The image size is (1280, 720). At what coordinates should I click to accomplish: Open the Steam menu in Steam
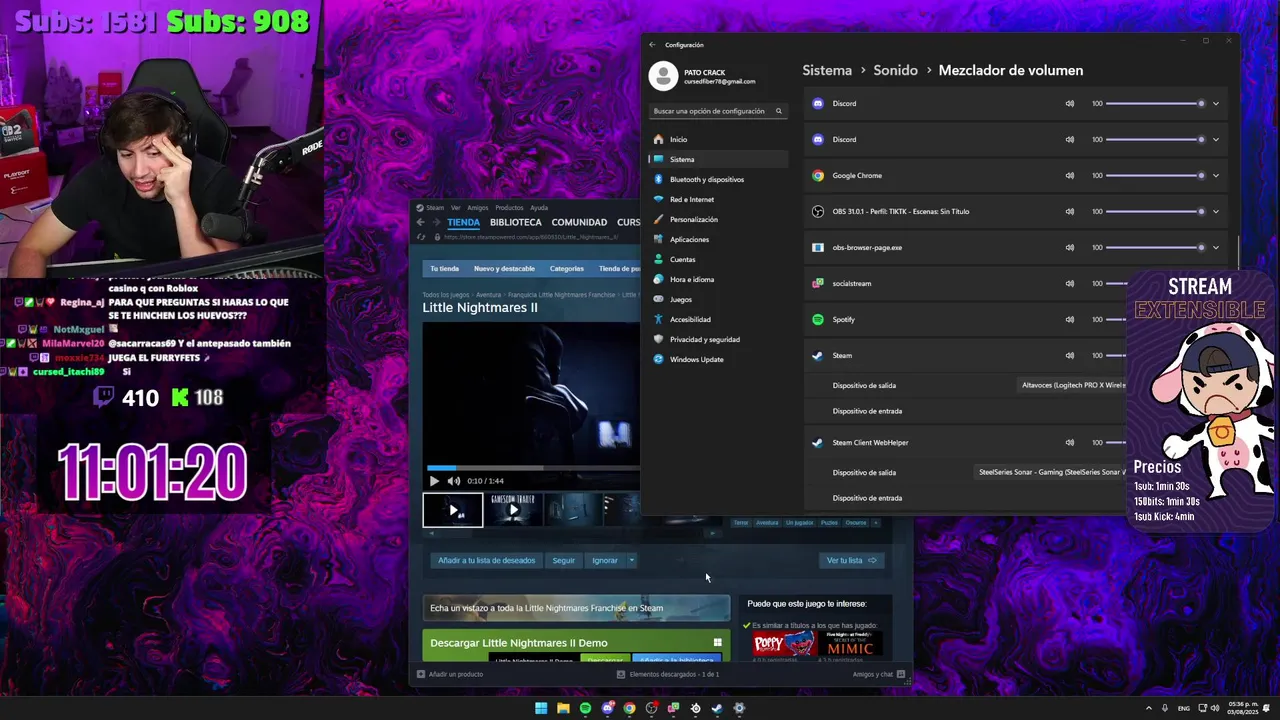click(x=434, y=208)
